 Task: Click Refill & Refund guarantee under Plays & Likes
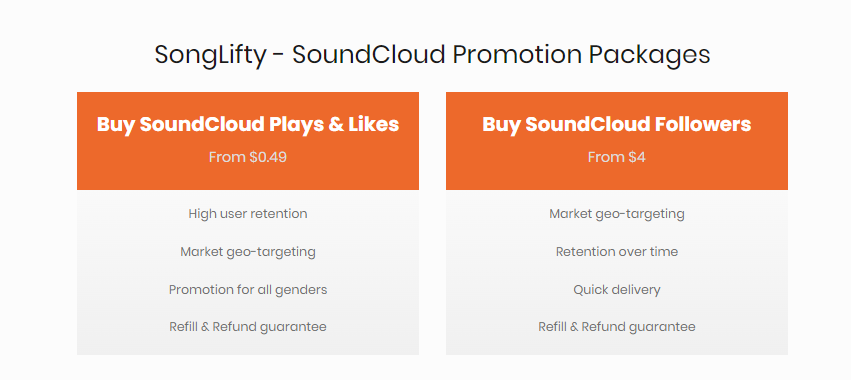[x=248, y=327]
